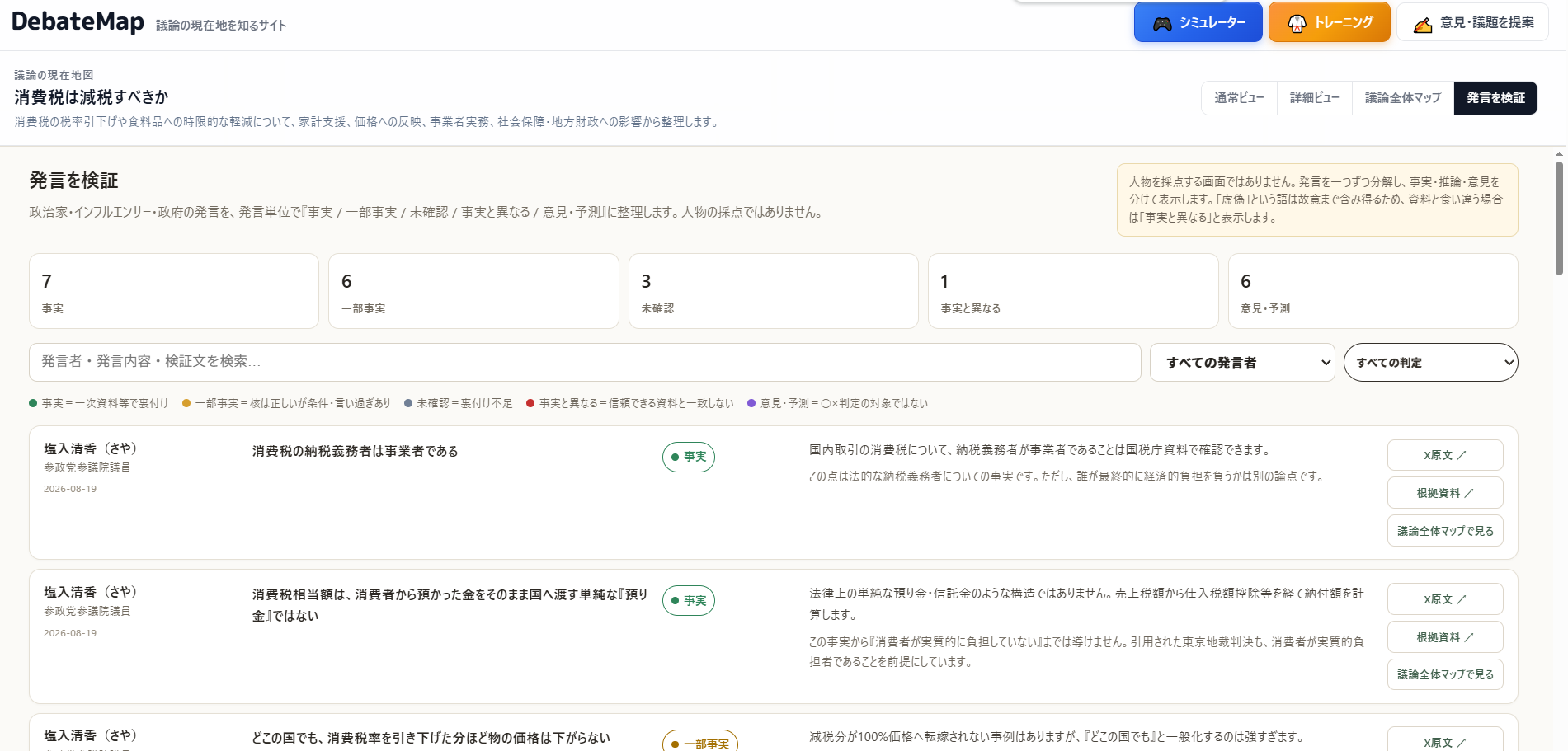1568x751 pixels.
Task: Click 議論全体マップで見る for 預り金 statement
Action: [1445, 674]
